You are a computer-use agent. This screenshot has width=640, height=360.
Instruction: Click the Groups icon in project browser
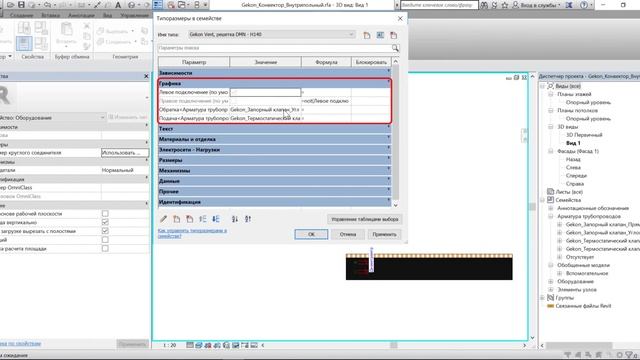[551, 298]
